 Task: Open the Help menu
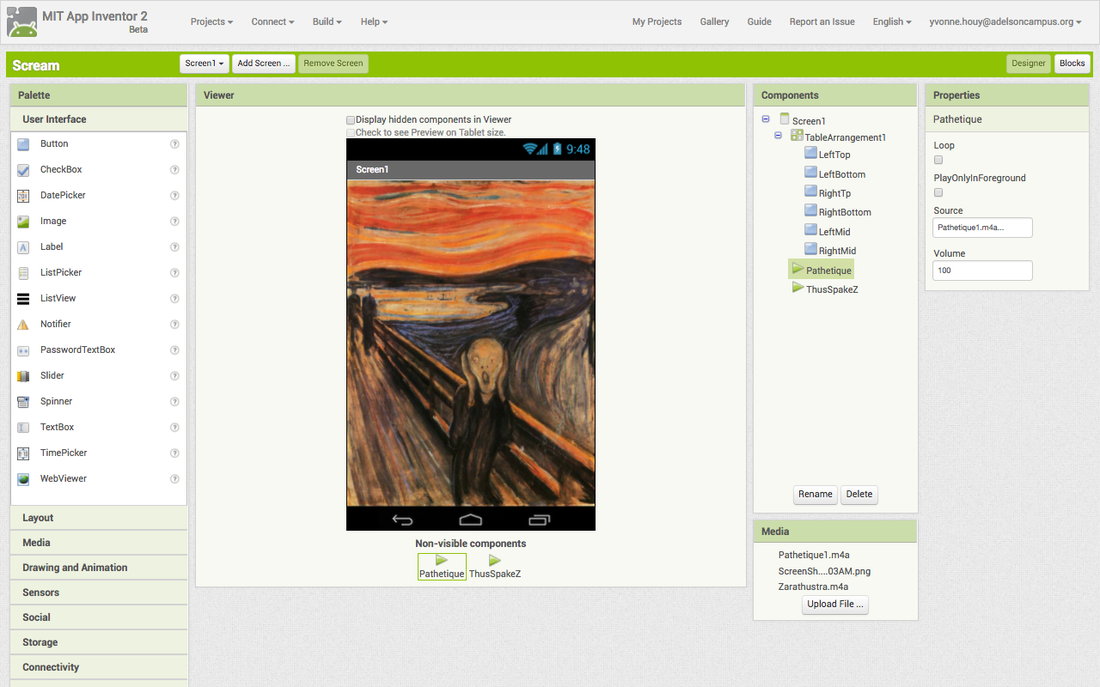pos(374,22)
